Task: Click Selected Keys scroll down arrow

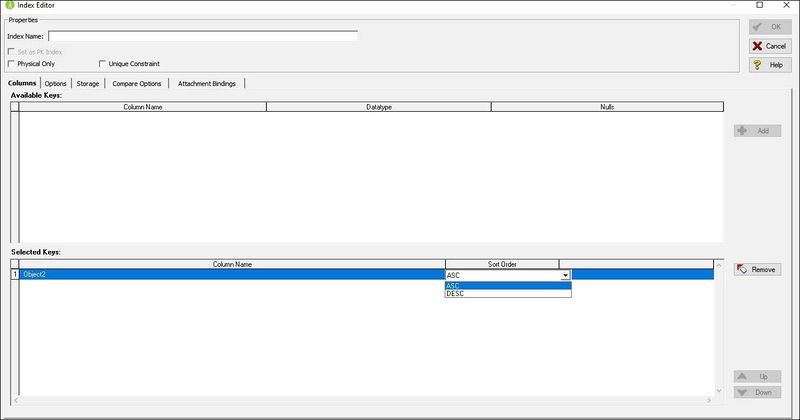Action: (719, 391)
